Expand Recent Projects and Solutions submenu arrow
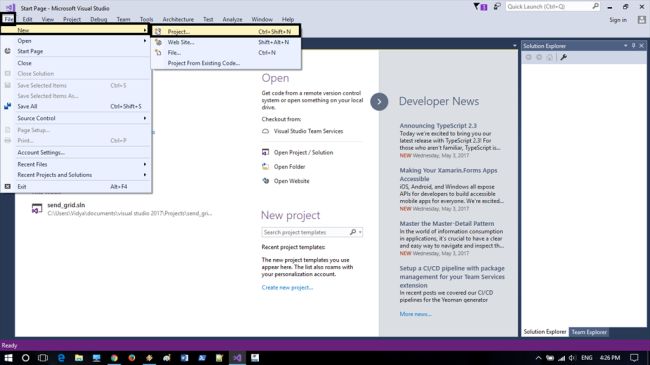The image size is (650, 365). (145, 175)
